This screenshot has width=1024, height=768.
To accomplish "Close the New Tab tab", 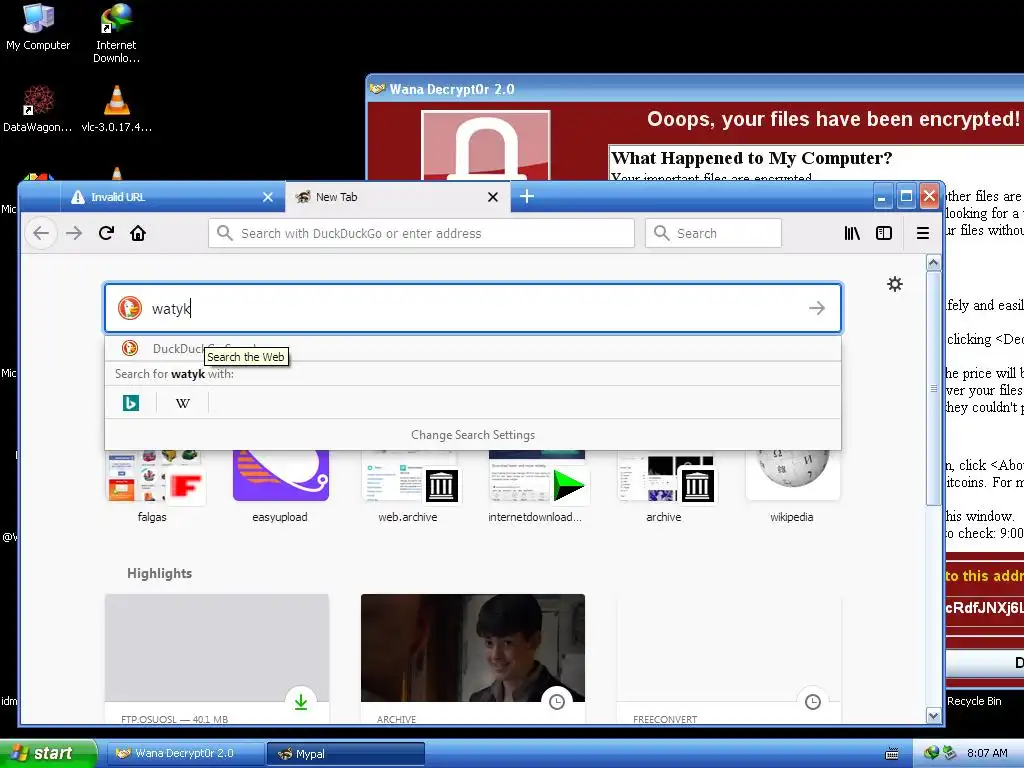I will point(493,197).
